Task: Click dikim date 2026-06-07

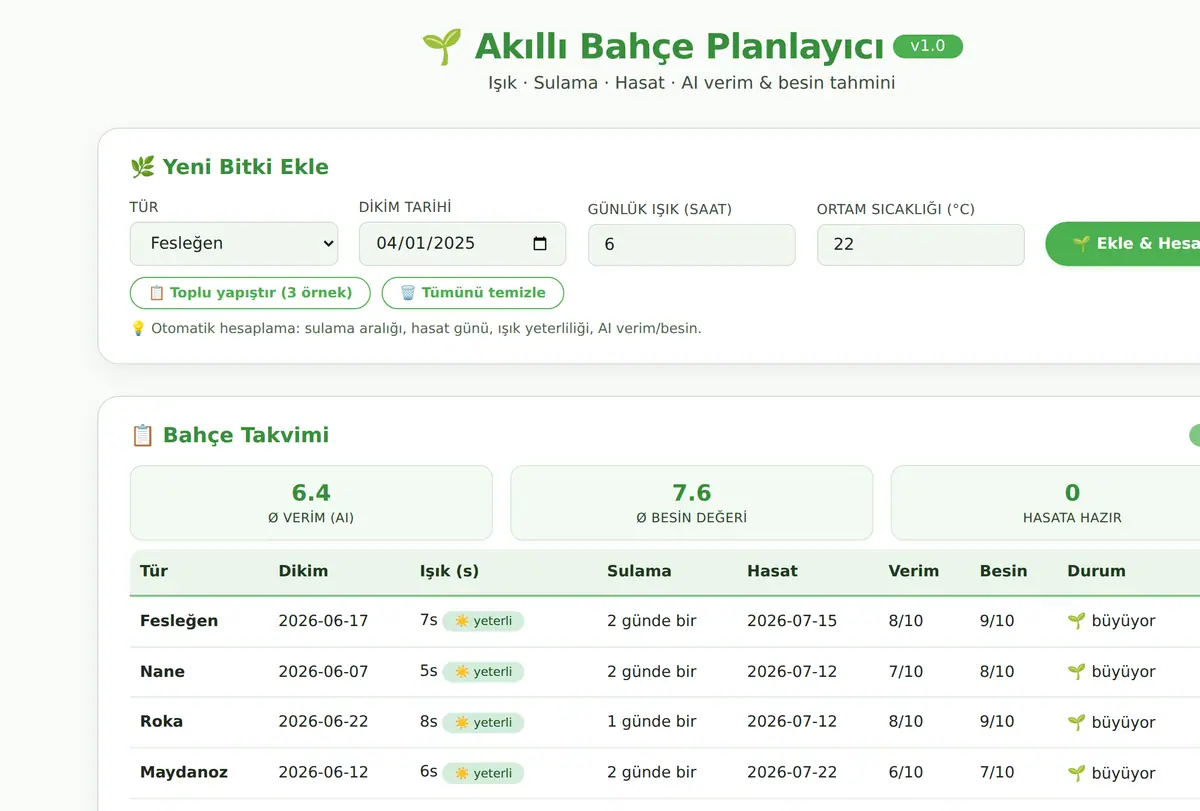Action: tap(323, 672)
